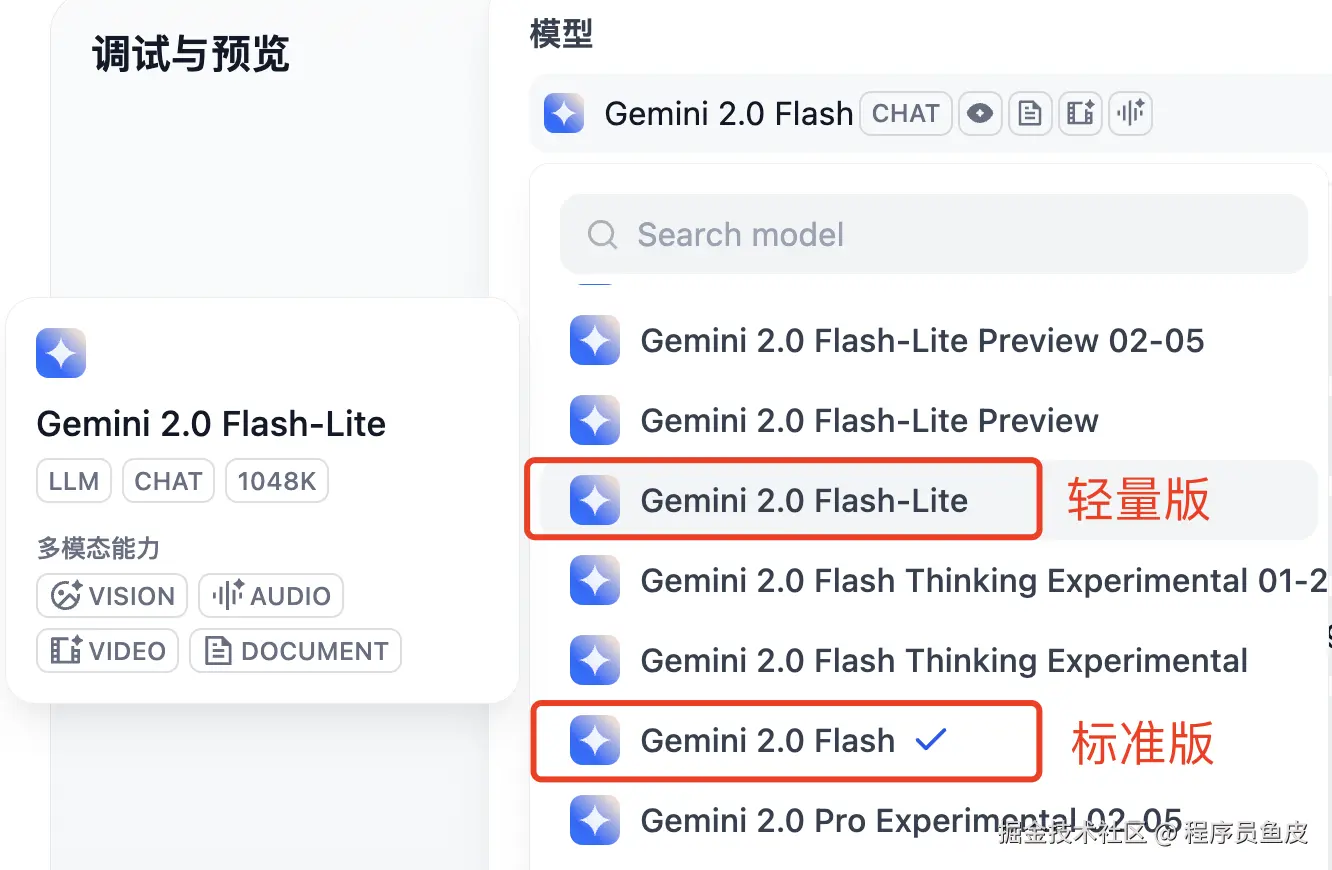Click the search magnifier icon
This screenshot has height=870, width=1332.
pos(602,235)
